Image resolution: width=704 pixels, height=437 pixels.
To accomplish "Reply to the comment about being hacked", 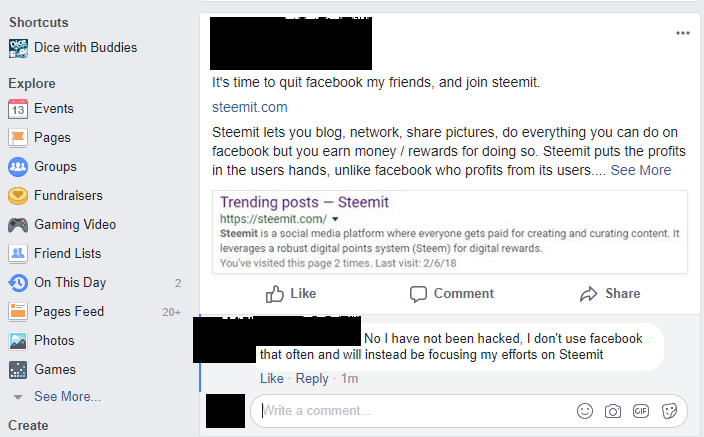I will click(x=312, y=379).
